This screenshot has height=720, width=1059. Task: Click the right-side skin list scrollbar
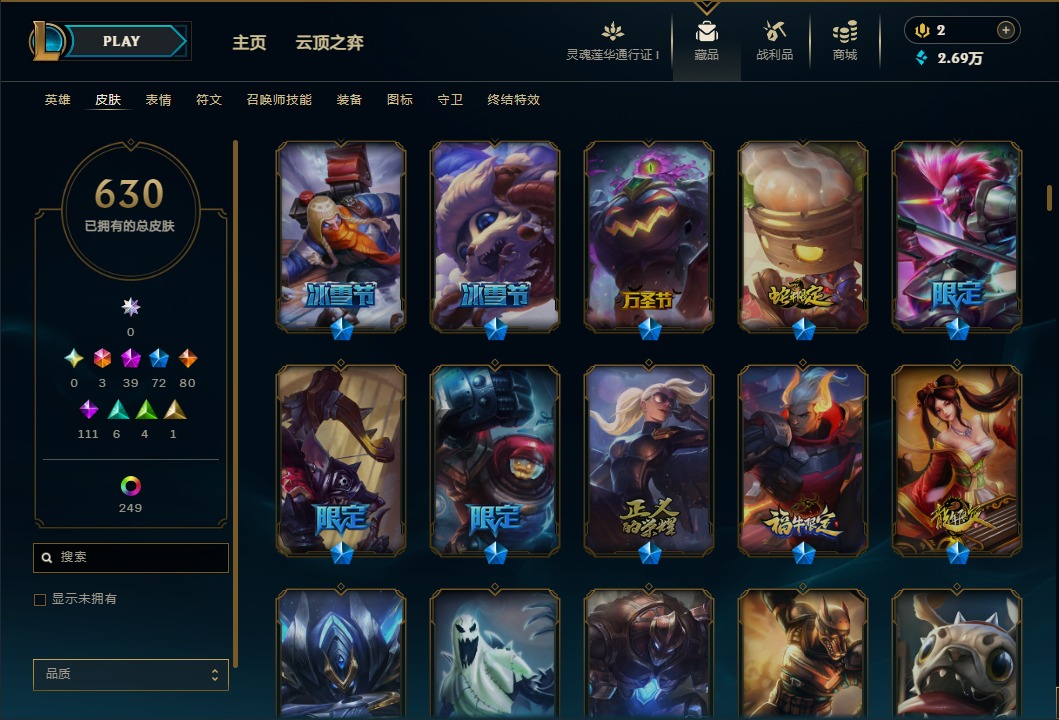1050,198
